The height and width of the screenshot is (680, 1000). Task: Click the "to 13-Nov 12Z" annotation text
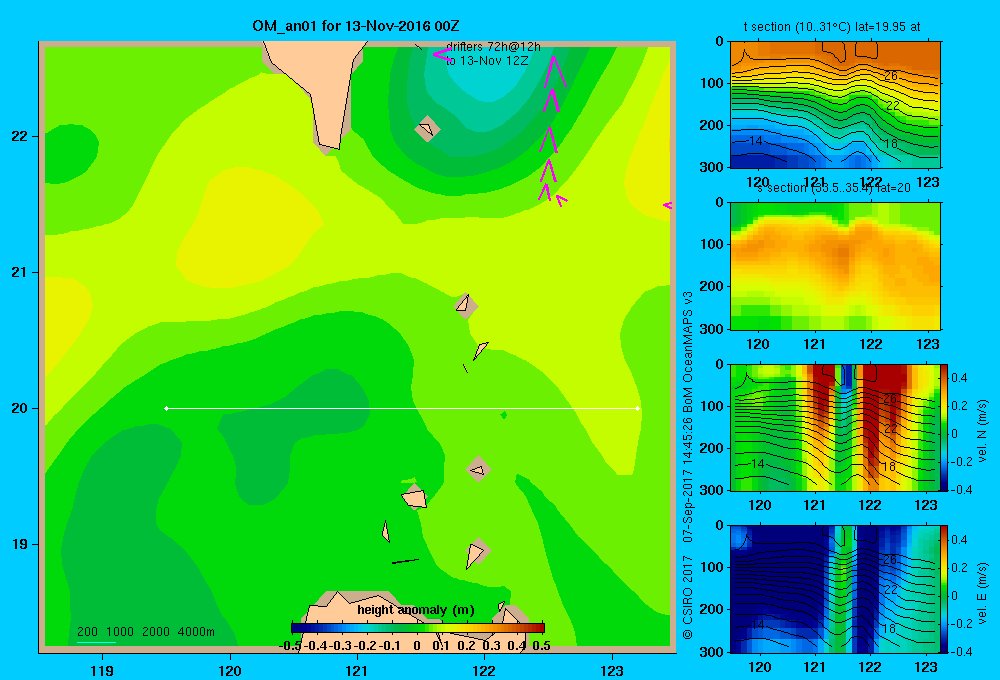coord(487,61)
